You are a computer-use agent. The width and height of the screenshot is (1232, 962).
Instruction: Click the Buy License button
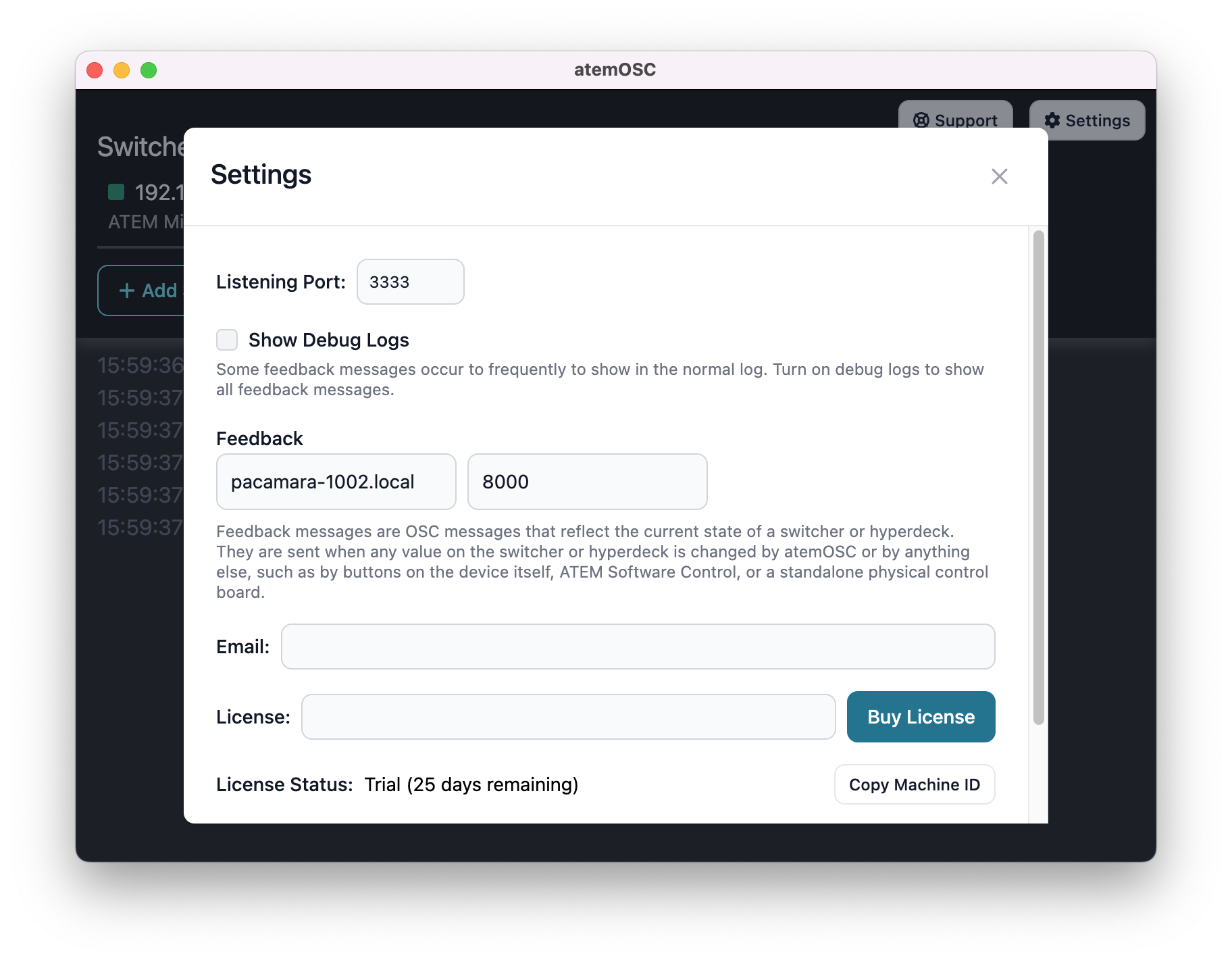(921, 717)
